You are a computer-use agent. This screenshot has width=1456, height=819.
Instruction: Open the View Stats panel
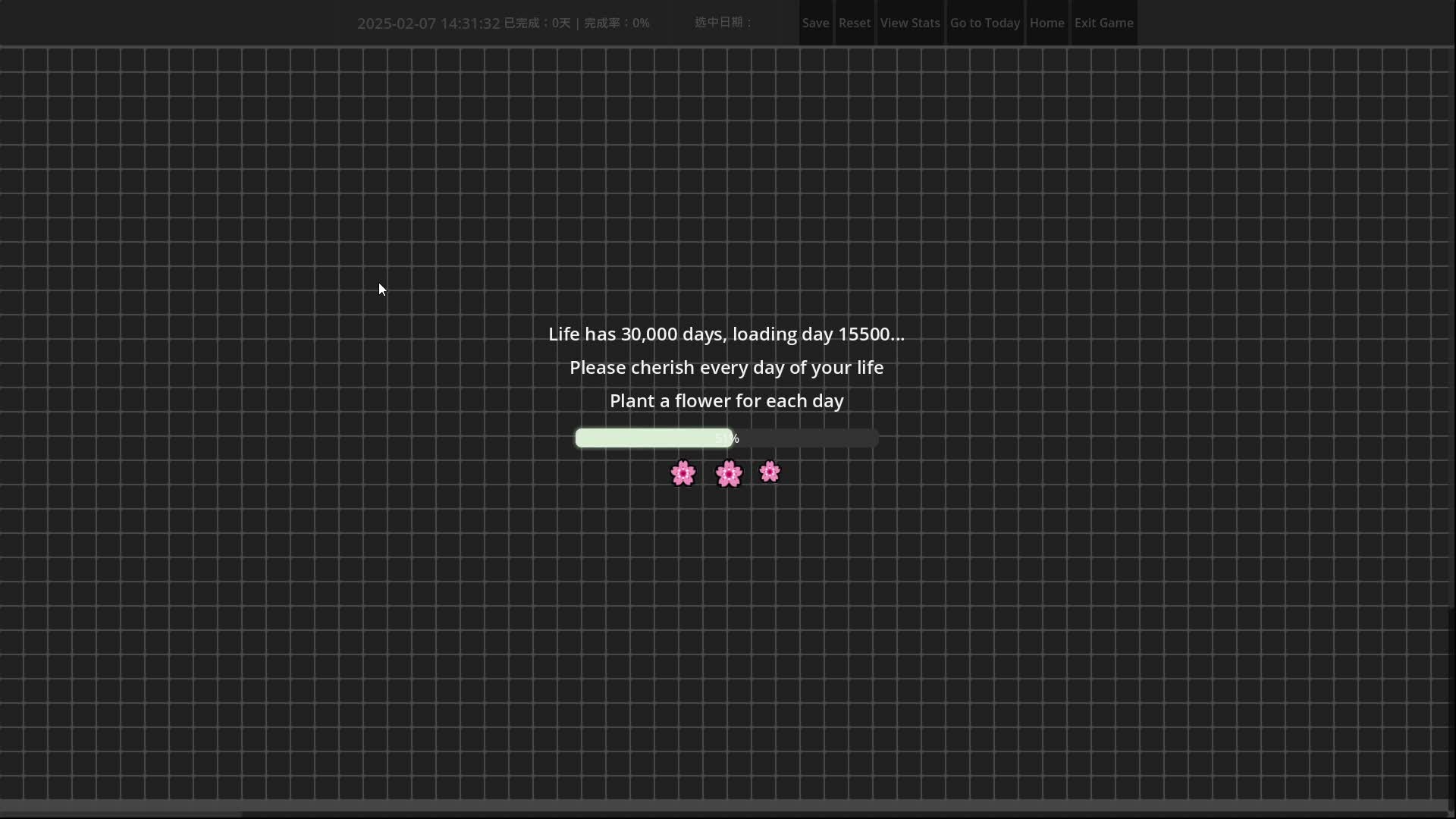pos(910,23)
